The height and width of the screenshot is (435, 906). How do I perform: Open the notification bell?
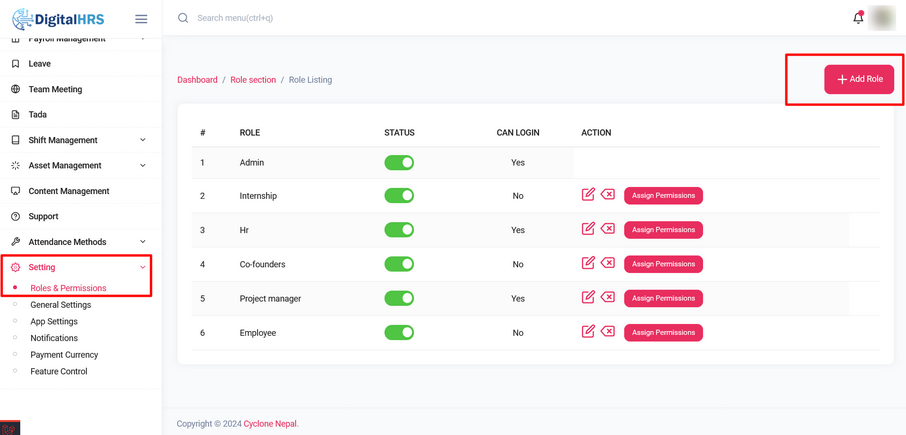[858, 18]
